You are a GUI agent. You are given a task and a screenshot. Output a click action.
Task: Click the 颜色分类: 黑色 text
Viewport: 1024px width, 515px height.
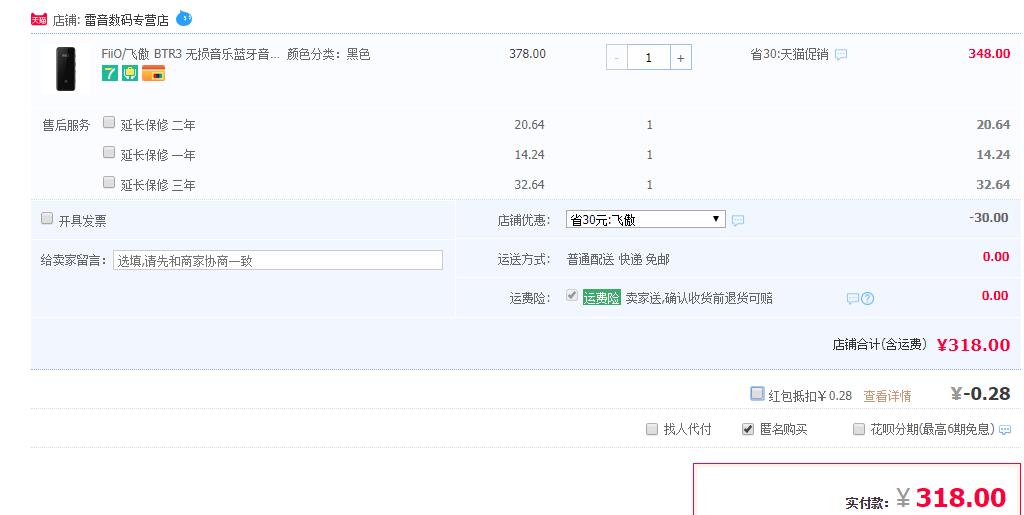coord(328,54)
